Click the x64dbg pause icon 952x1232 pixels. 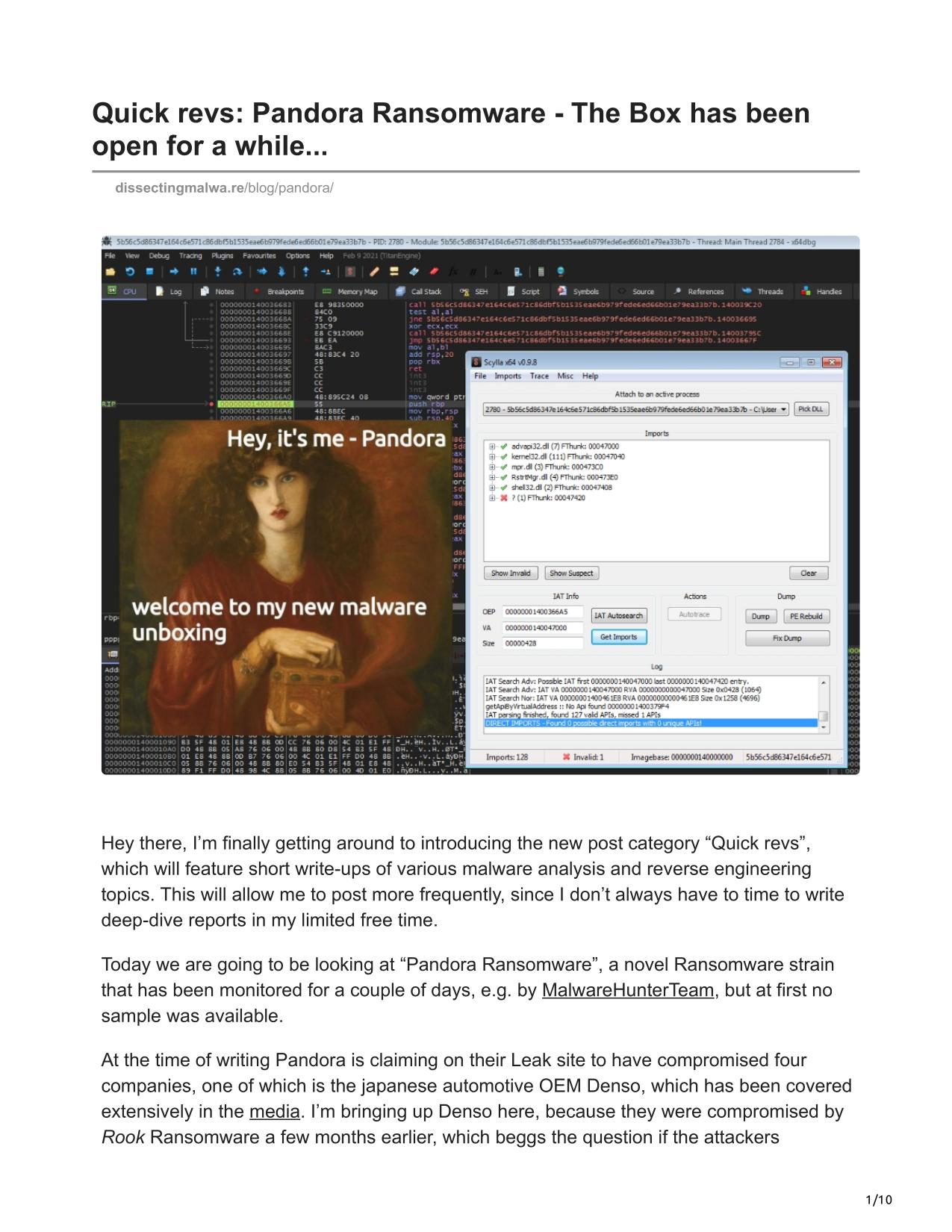coord(193,272)
